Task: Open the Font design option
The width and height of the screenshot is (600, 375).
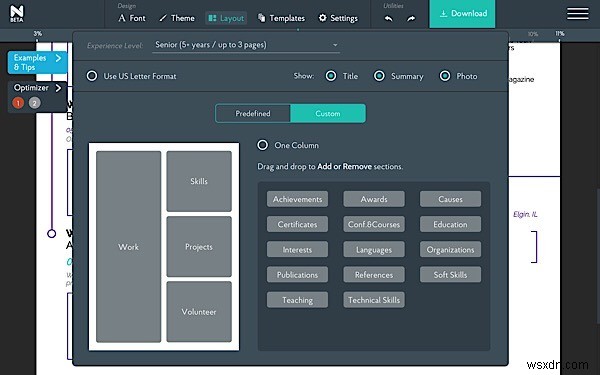Action: (x=132, y=18)
